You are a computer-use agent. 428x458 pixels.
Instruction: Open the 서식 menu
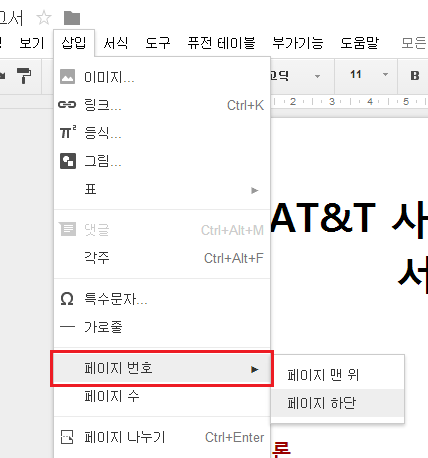116,43
